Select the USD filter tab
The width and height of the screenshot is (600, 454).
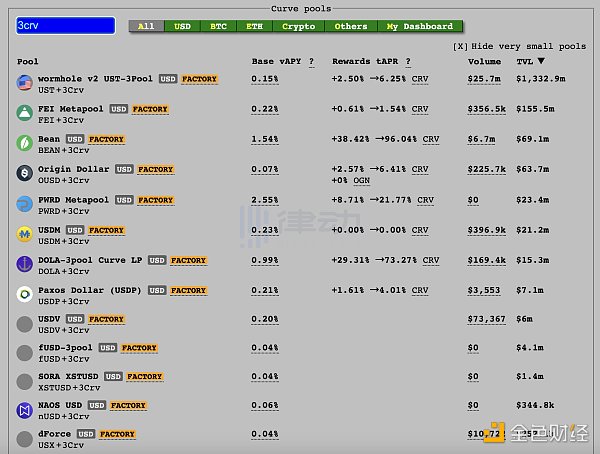[x=182, y=26]
